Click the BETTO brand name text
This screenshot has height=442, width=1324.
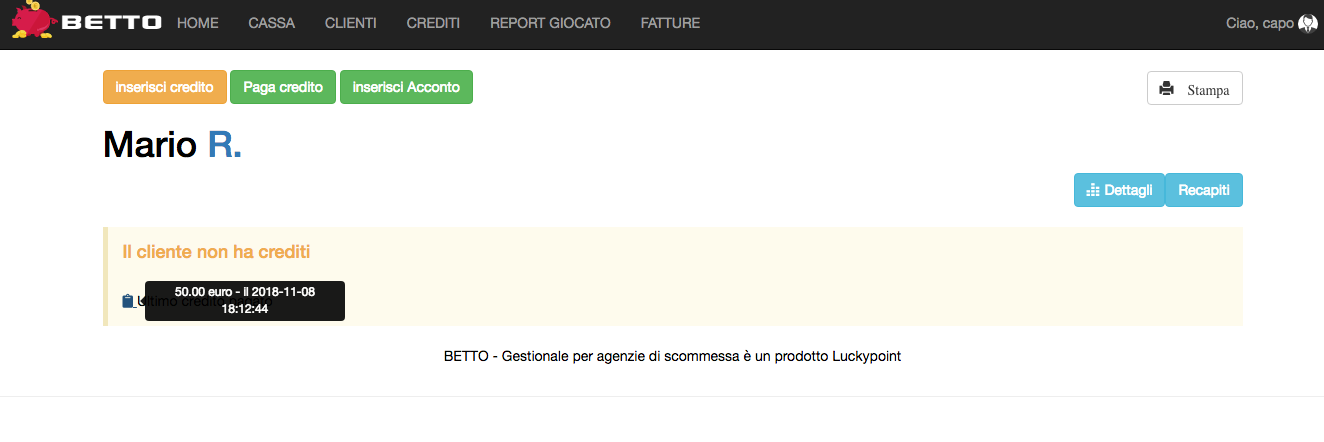(111, 23)
